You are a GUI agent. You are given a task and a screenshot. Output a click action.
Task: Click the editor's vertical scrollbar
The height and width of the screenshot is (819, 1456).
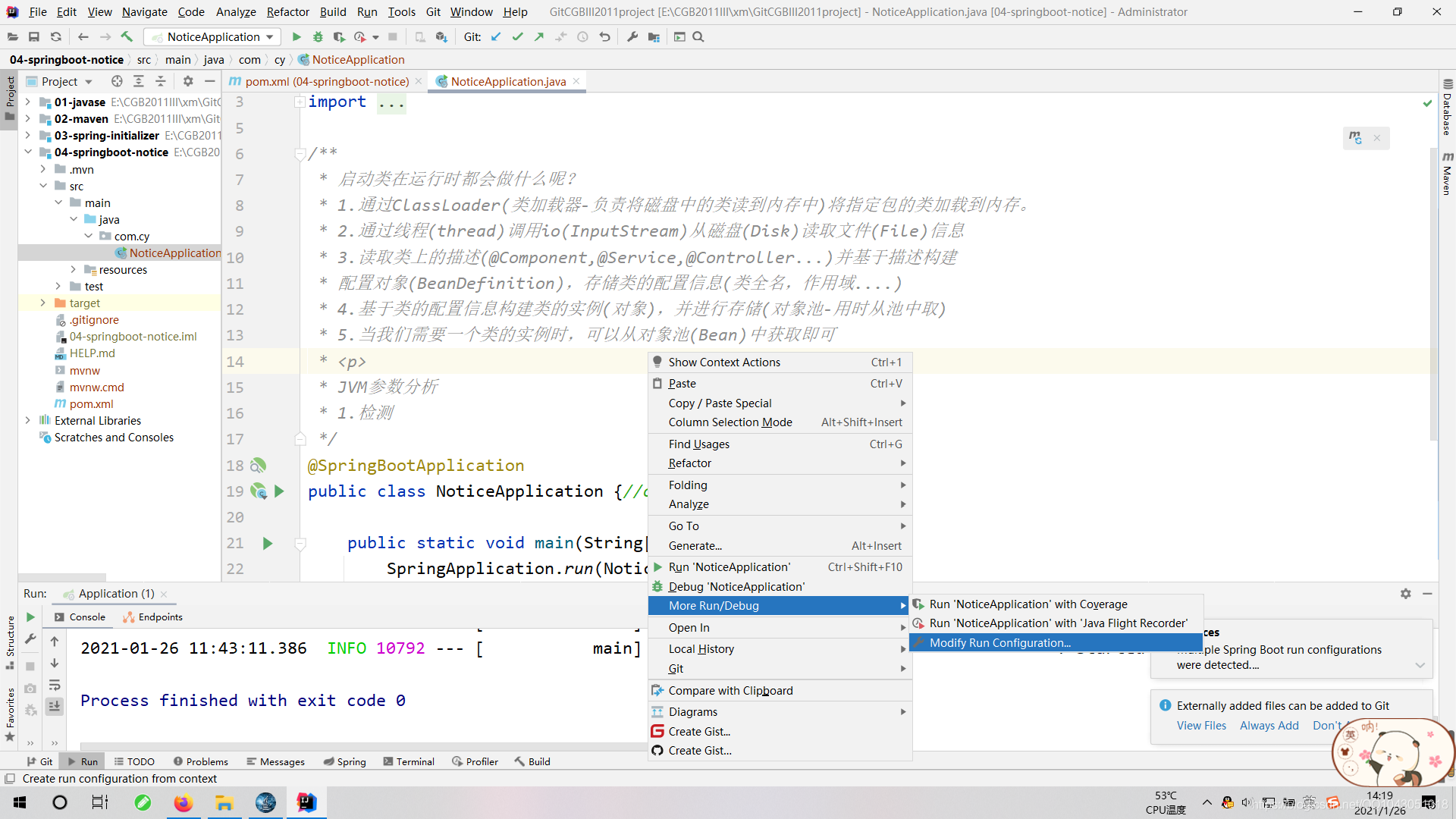[x=1433, y=296]
